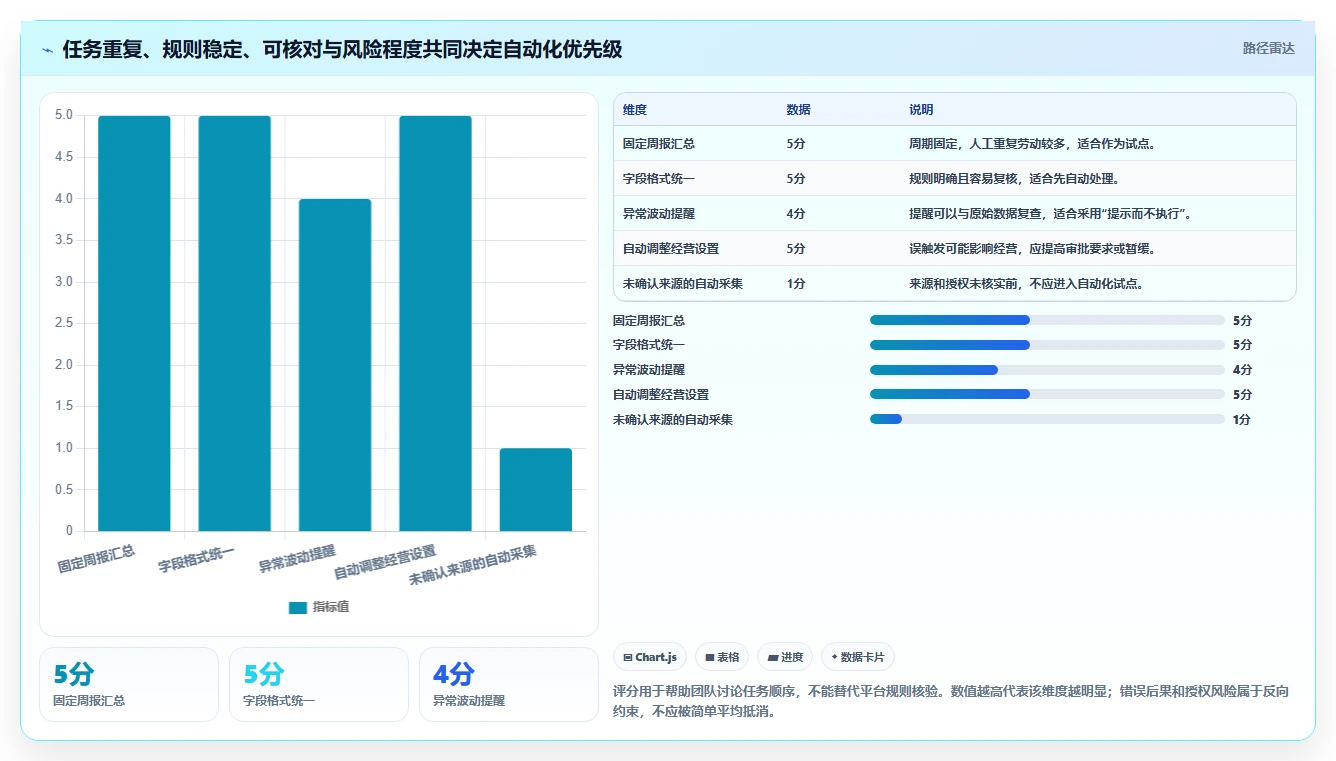
Task: Click the 异常波动提醒 x-axis label
Action: point(297,559)
